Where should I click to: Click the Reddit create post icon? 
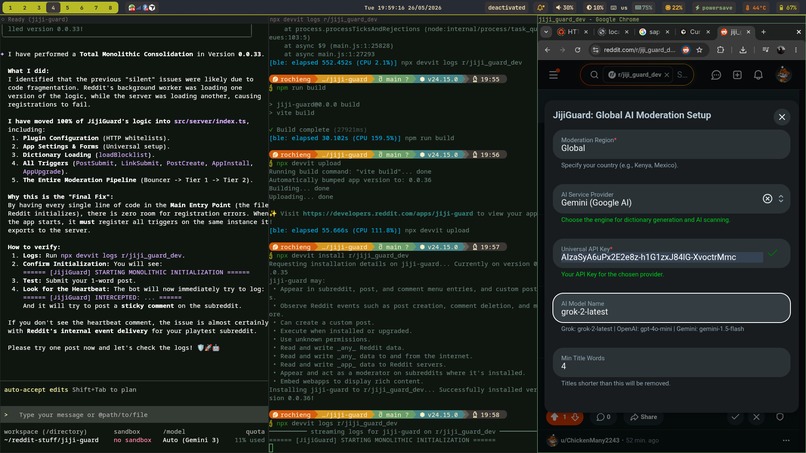pyautogui.click(x=737, y=75)
